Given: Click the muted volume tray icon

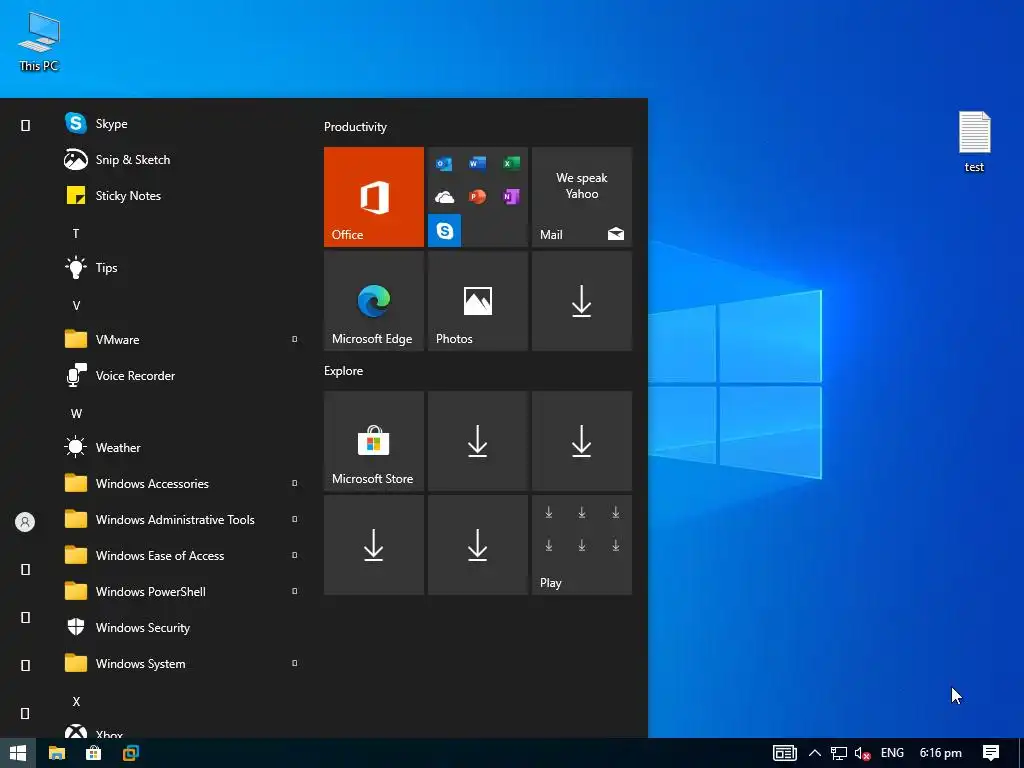Looking at the screenshot, I should tap(862, 754).
